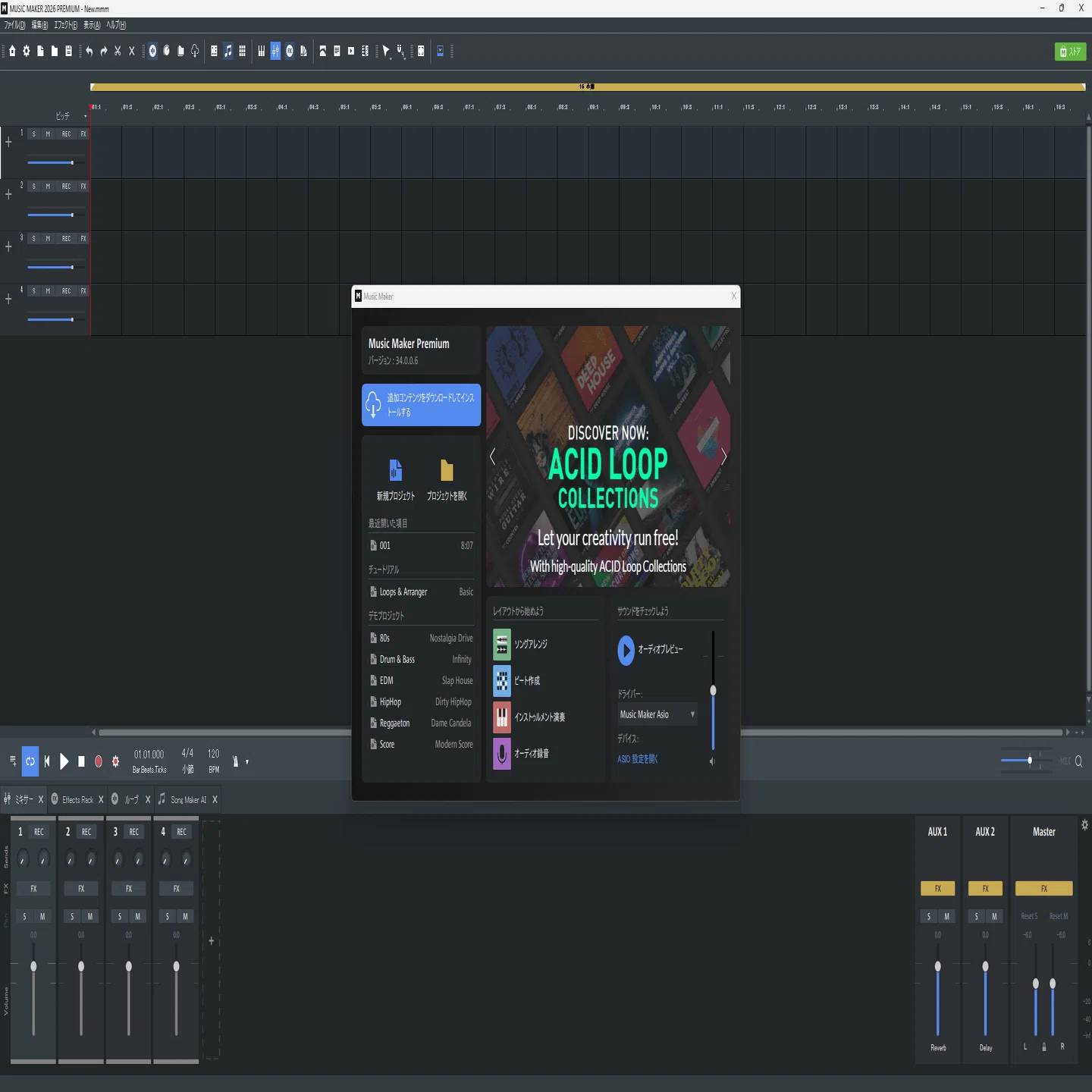Click the stop button in transport
Screen dimensions: 1092x1092
(82, 761)
